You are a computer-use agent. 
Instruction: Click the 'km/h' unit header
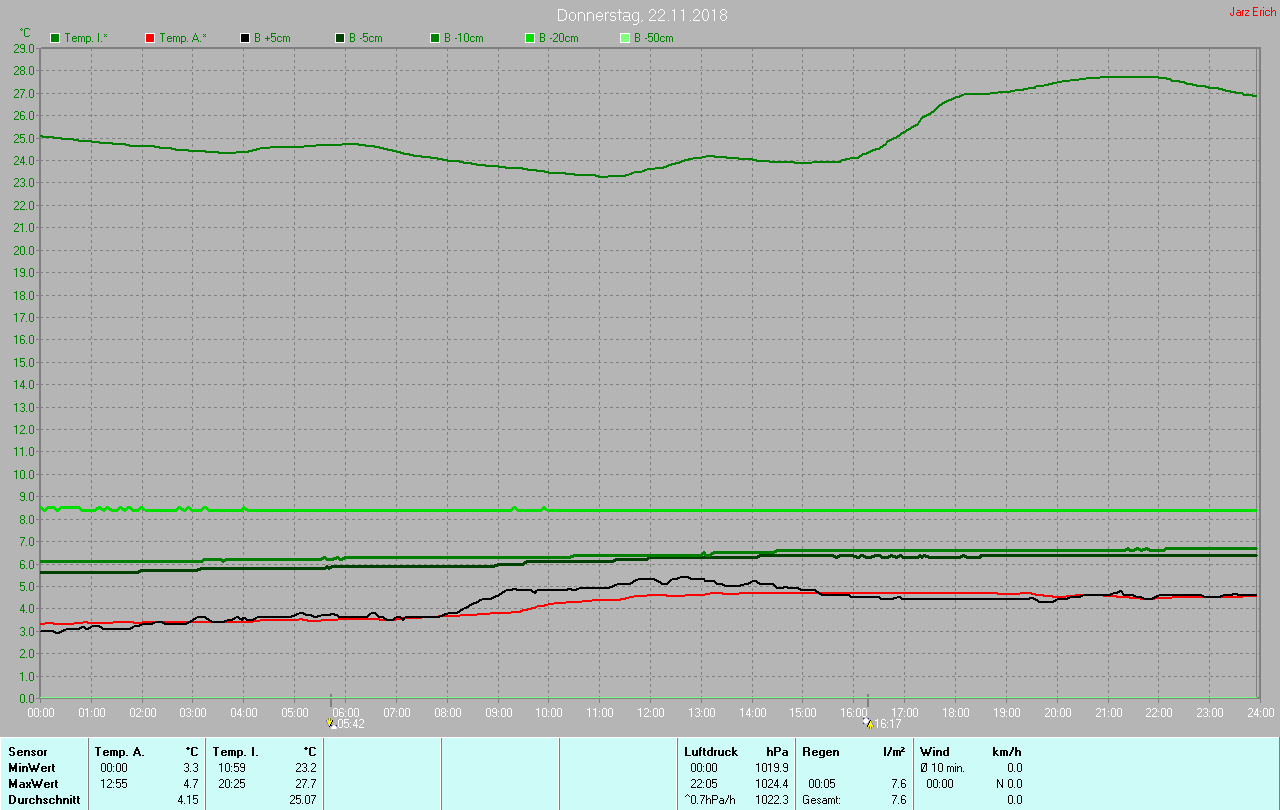coord(1006,752)
